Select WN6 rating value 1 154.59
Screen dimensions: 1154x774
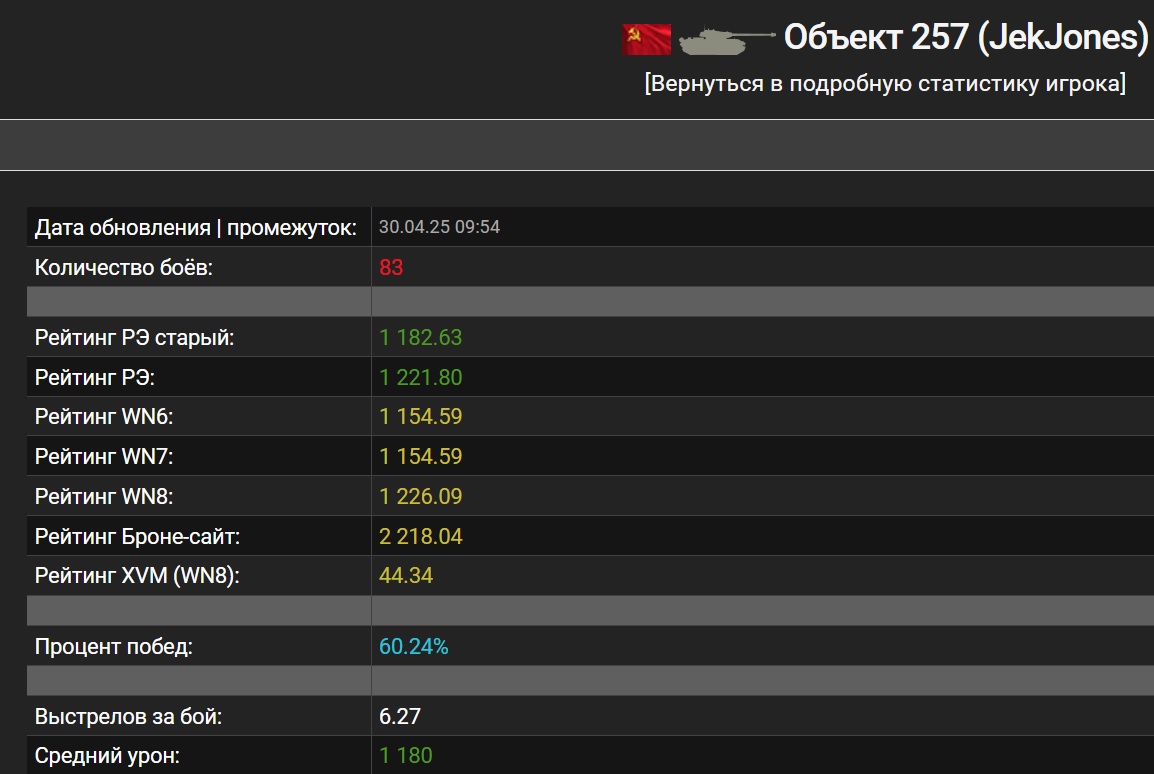tap(420, 416)
